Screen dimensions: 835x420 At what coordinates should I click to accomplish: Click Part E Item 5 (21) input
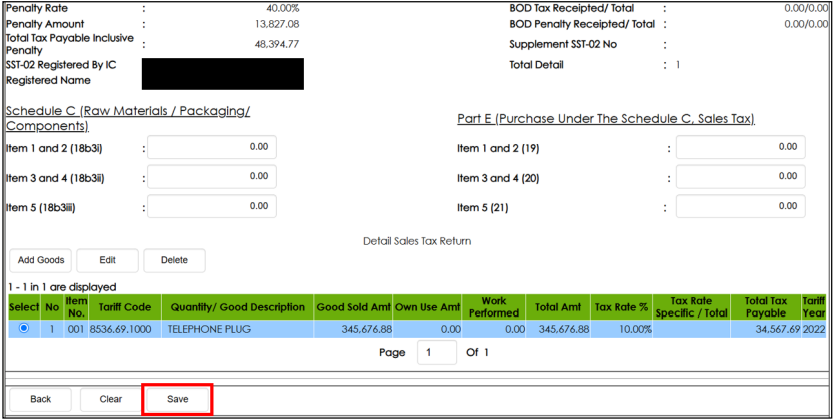click(x=740, y=207)
